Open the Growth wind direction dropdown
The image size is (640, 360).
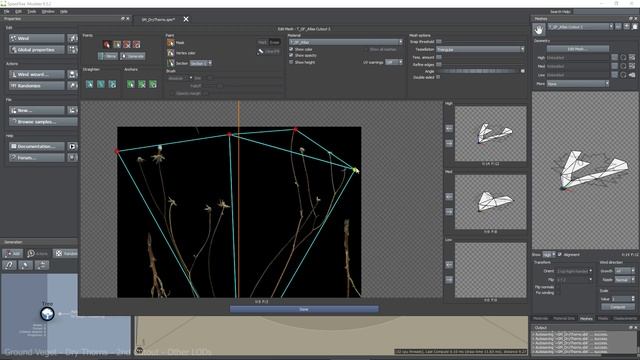point(624,271)
